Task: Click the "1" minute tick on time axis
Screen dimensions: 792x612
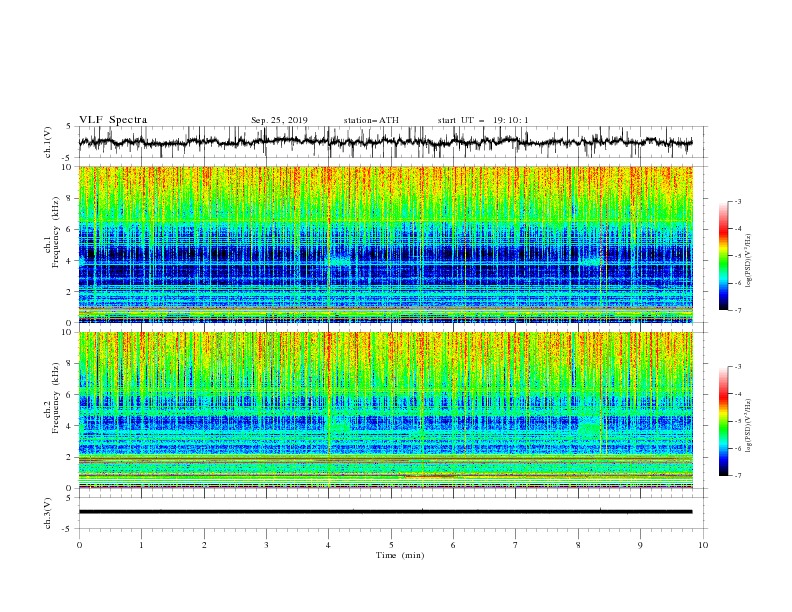Action: [141, 545]
